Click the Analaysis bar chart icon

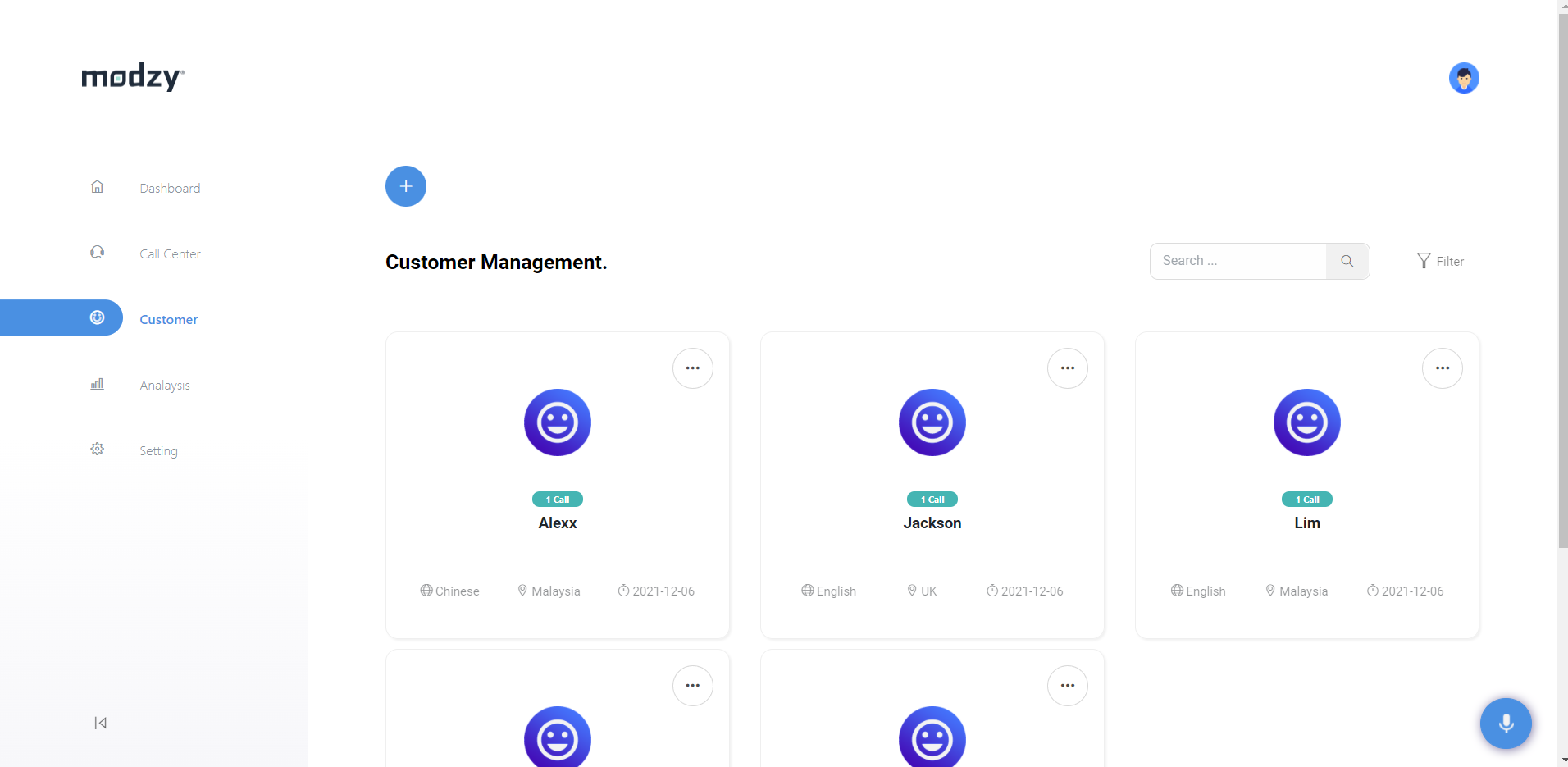tap(97, 384)
